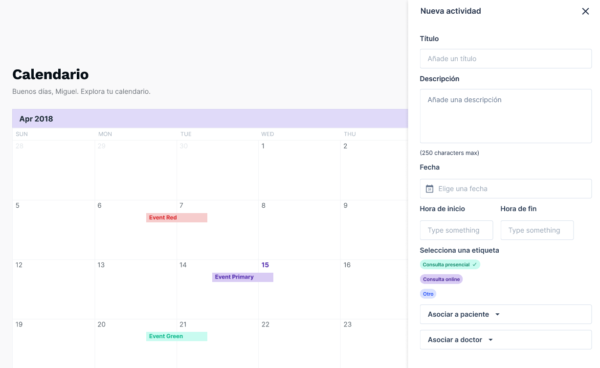Click the Hora de fin input
The width and height of the screenshot is (600, 368).
click(x=537, y=230)
